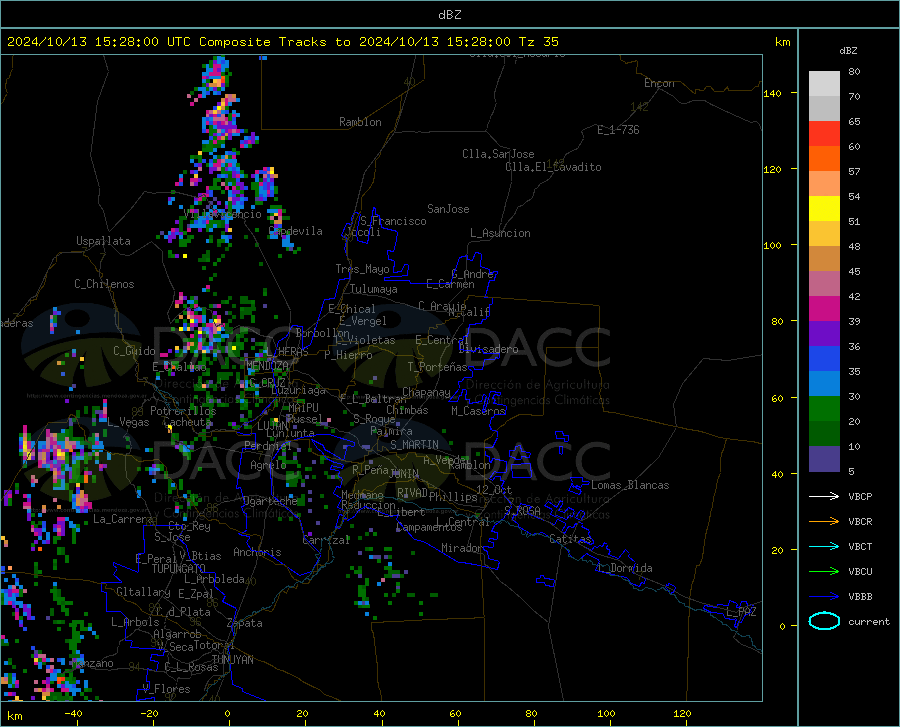The image size is (900, 727).
Task: Click the cyan 'current' ellipse icon
Action: pyautogui.click(x=824, y=621)
